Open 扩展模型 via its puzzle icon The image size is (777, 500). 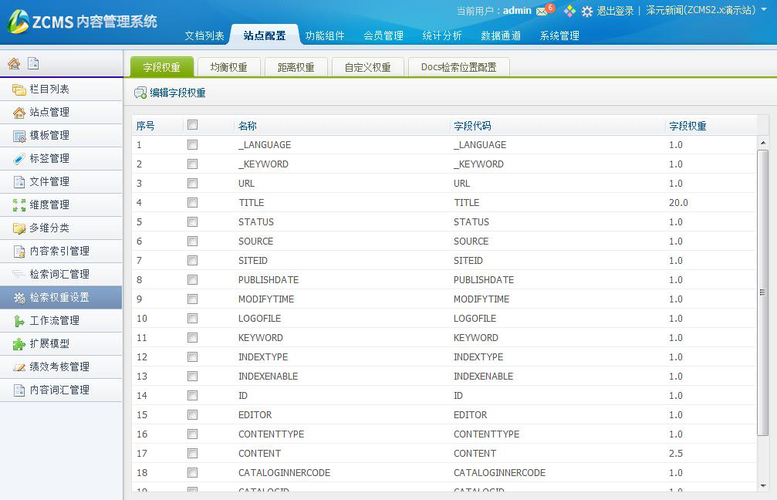[x=19, y=344]
